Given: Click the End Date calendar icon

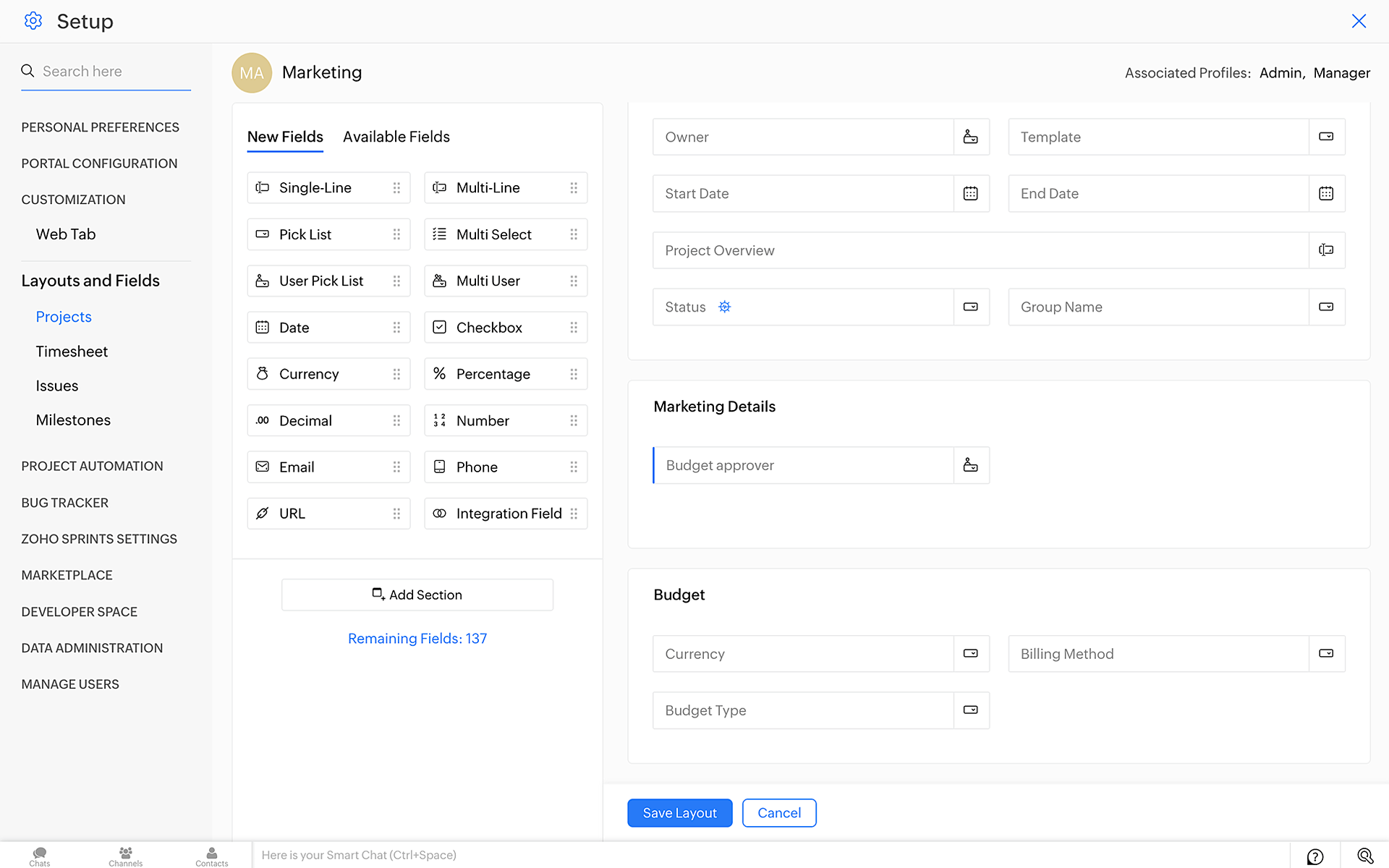Looking at the screenshot, I should [1325, 193].
